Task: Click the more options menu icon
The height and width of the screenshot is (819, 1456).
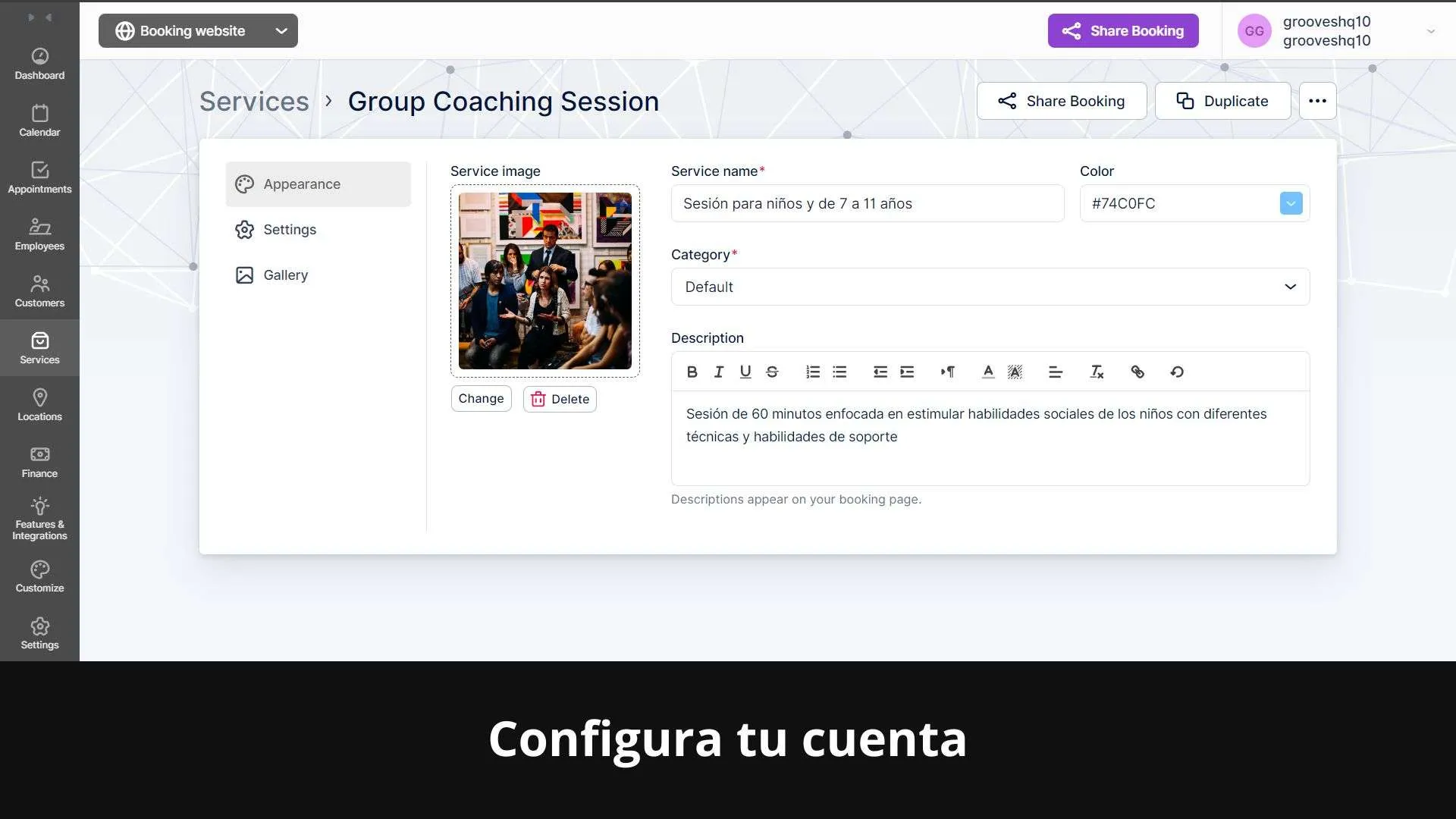Action: (1319, 100)
